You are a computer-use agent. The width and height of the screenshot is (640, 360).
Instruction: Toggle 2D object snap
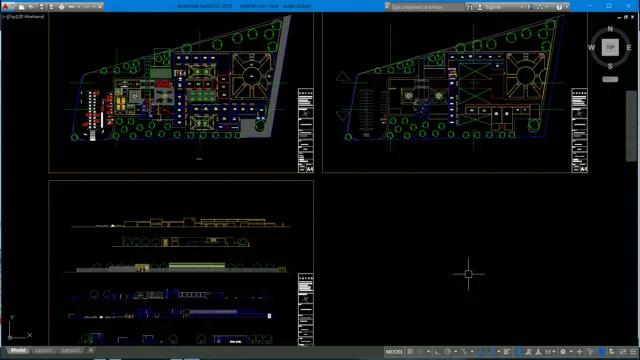click(491, 352)
